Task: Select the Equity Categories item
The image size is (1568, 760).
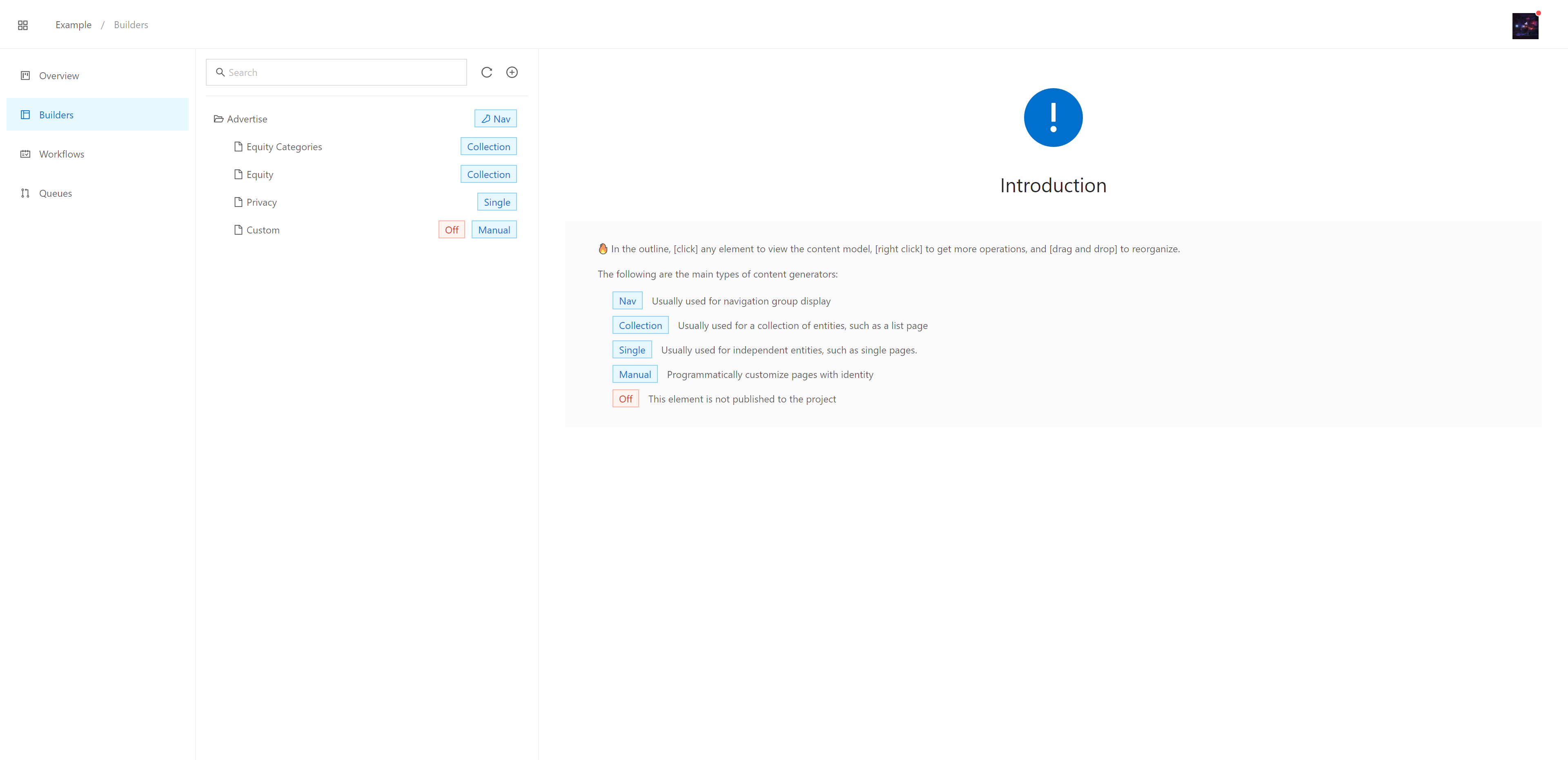Action: (284, 147)
